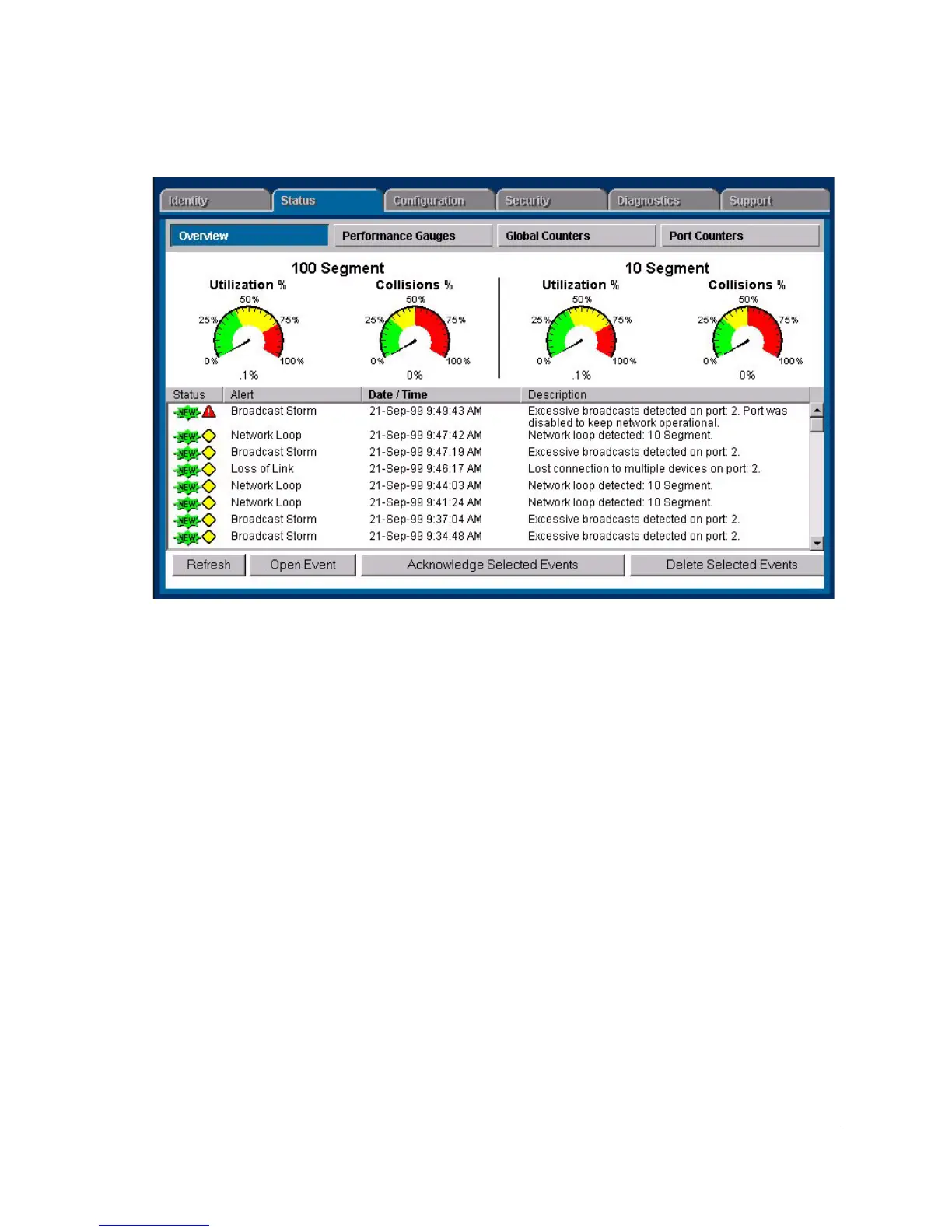Viewport: 952px width, 1232px height.
Task: Sort by Date / Time column header
Action: pyautogui.click(x=441, y=395)
